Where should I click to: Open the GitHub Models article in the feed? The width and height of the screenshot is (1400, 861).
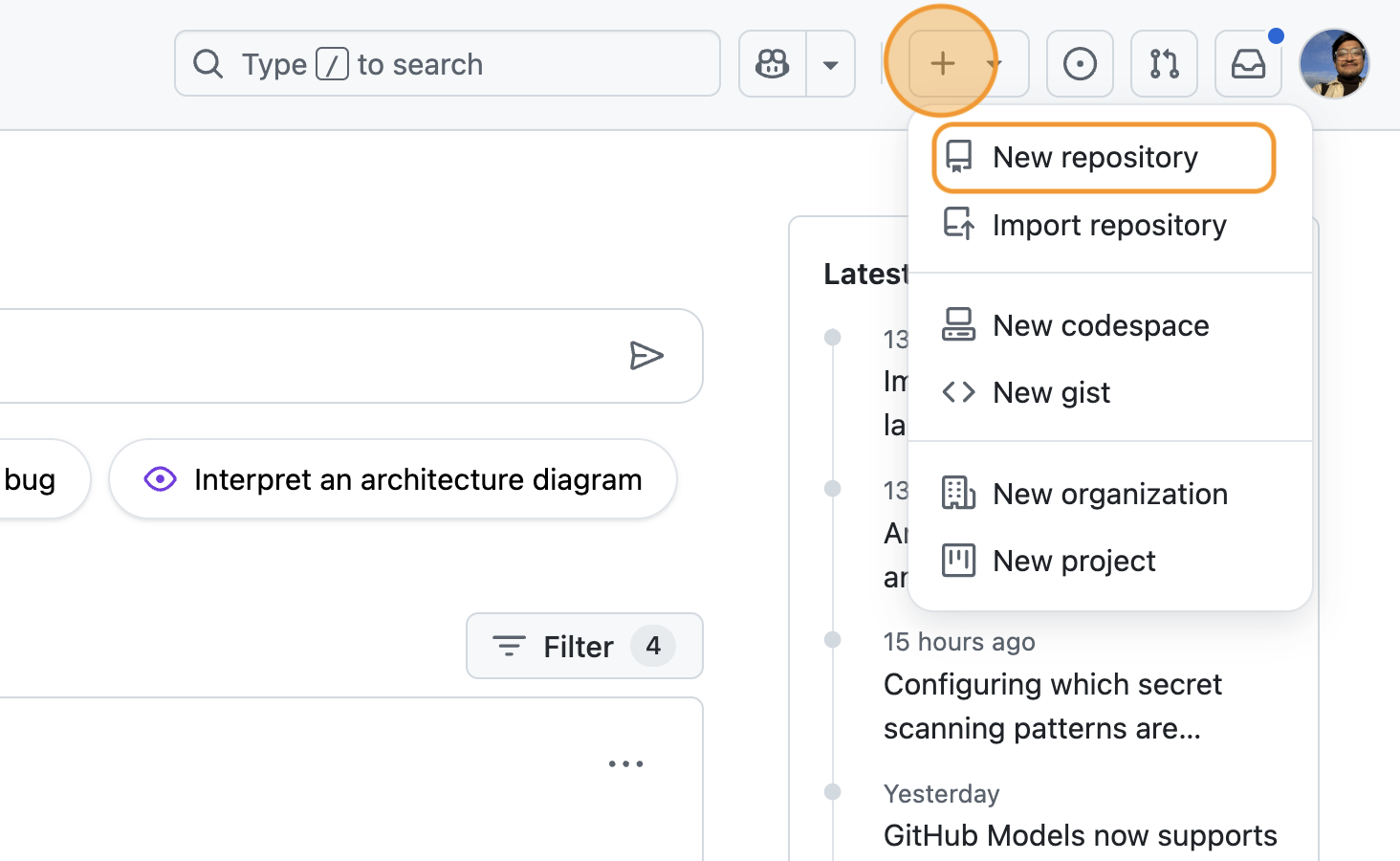tap(1080, 835)
